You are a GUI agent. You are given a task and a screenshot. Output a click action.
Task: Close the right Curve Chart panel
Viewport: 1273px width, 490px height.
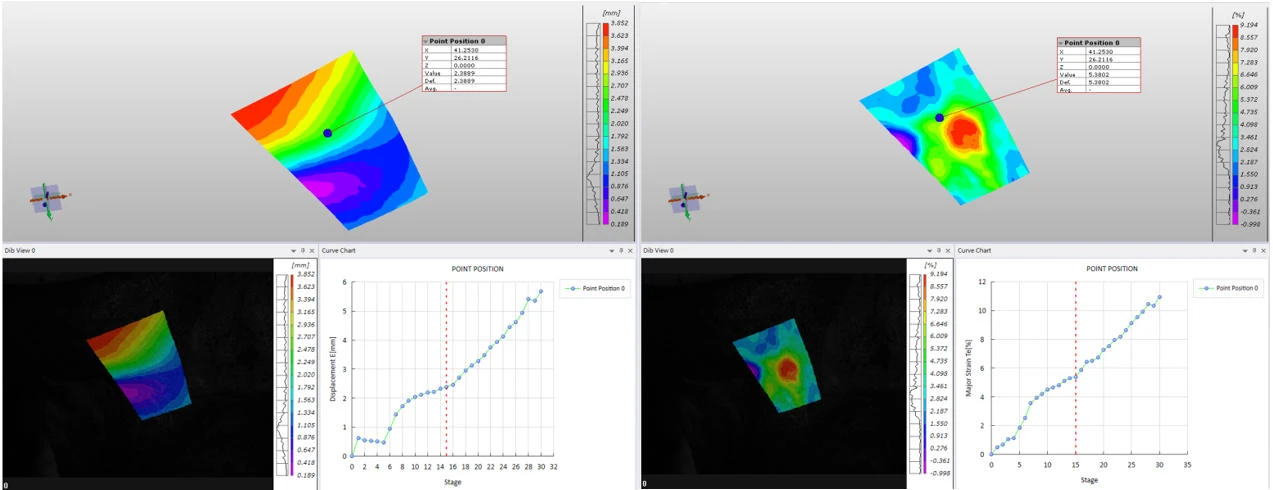(1263, 250)
